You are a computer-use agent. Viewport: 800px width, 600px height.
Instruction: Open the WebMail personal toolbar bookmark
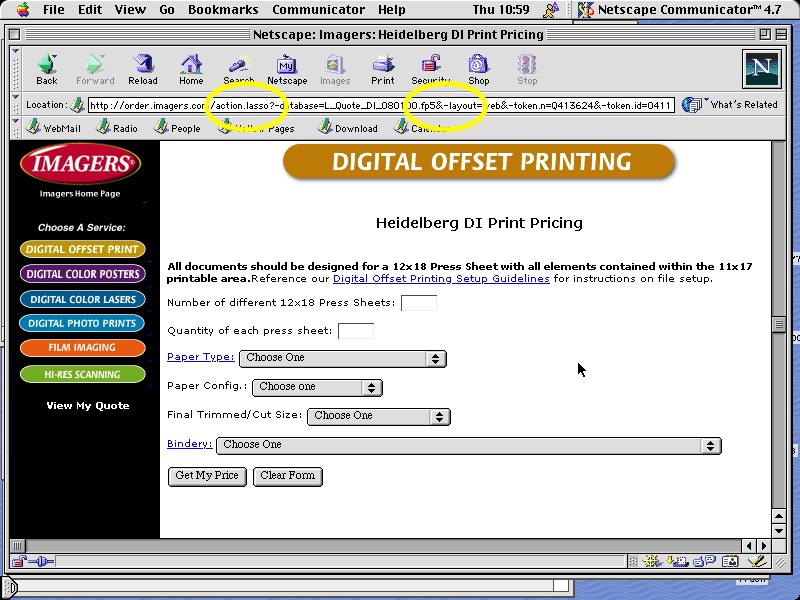click(x=54, y=128)
